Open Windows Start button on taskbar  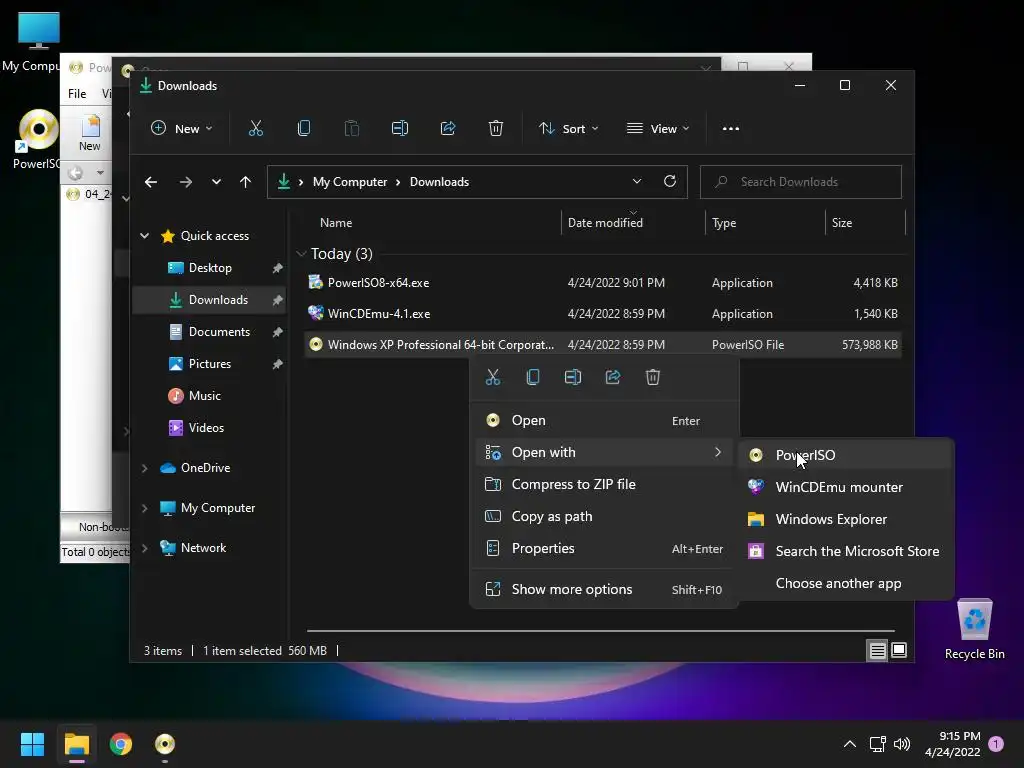(32, 744)
